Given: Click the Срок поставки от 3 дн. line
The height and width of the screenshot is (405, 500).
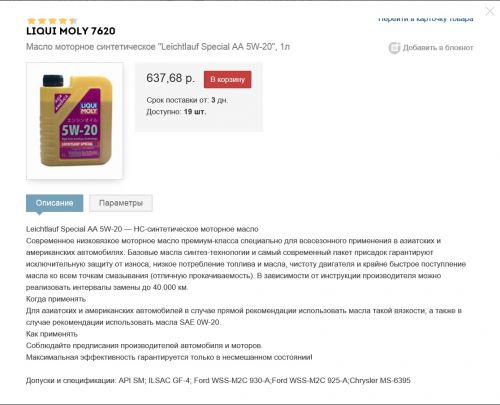Looking at the screenshot, I should [187, 100].
